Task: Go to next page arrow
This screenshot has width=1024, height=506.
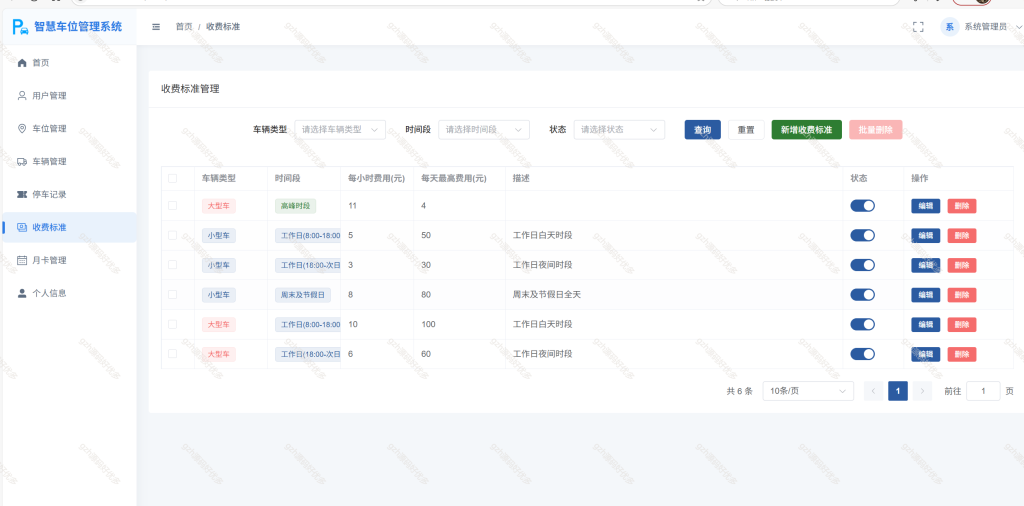Action: coord(922,391)
